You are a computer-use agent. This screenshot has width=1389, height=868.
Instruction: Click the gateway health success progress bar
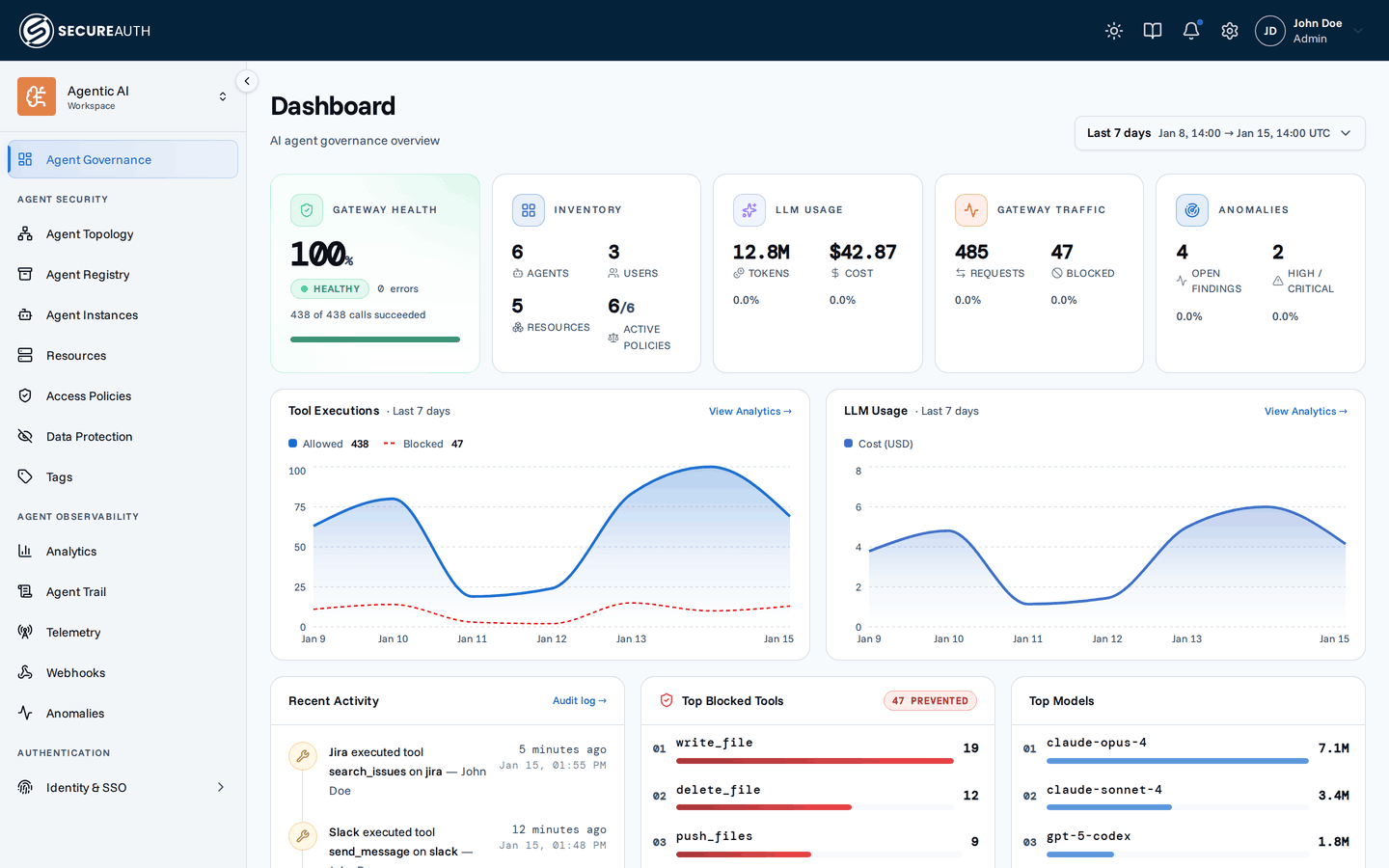375,339
